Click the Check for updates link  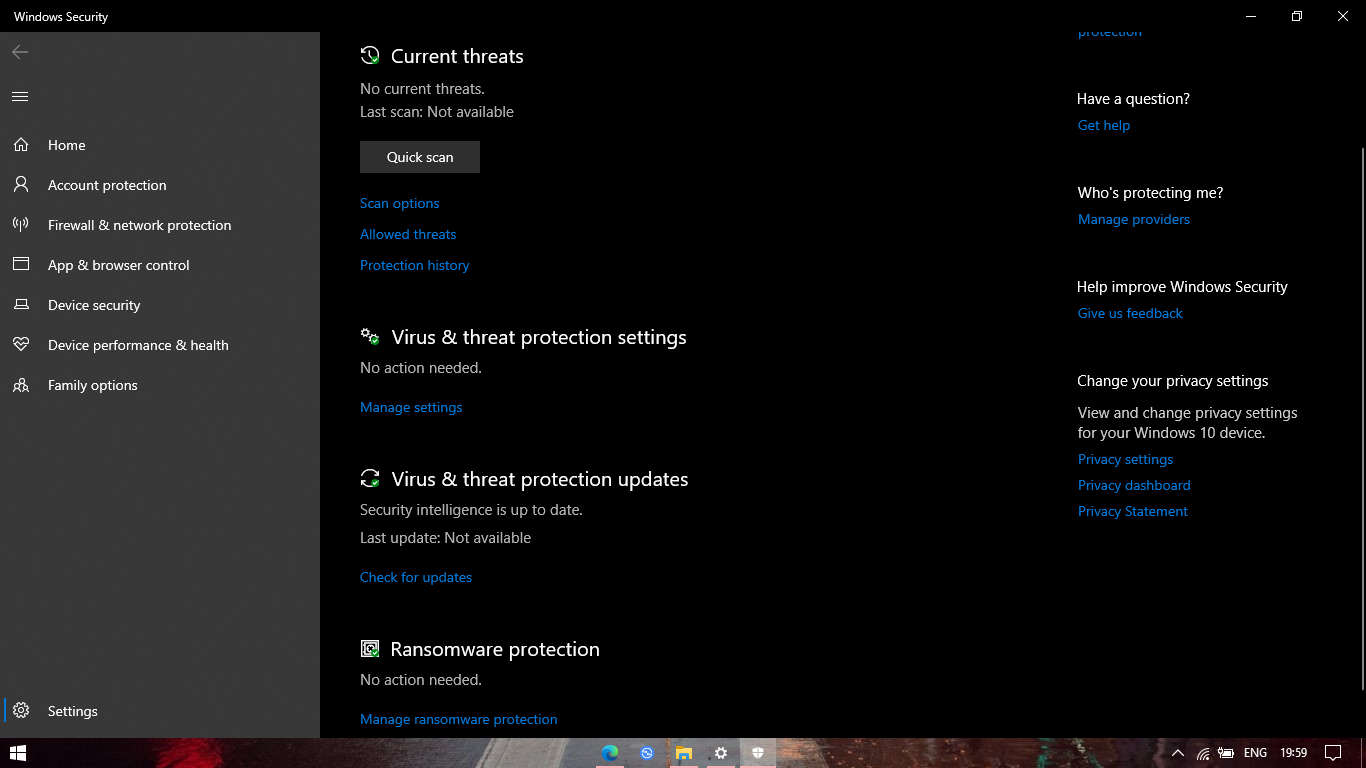[x=416, y=577]
